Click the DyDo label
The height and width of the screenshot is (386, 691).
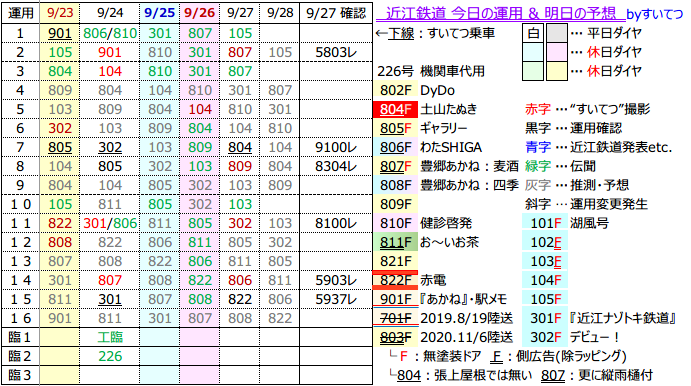[437, 90]
